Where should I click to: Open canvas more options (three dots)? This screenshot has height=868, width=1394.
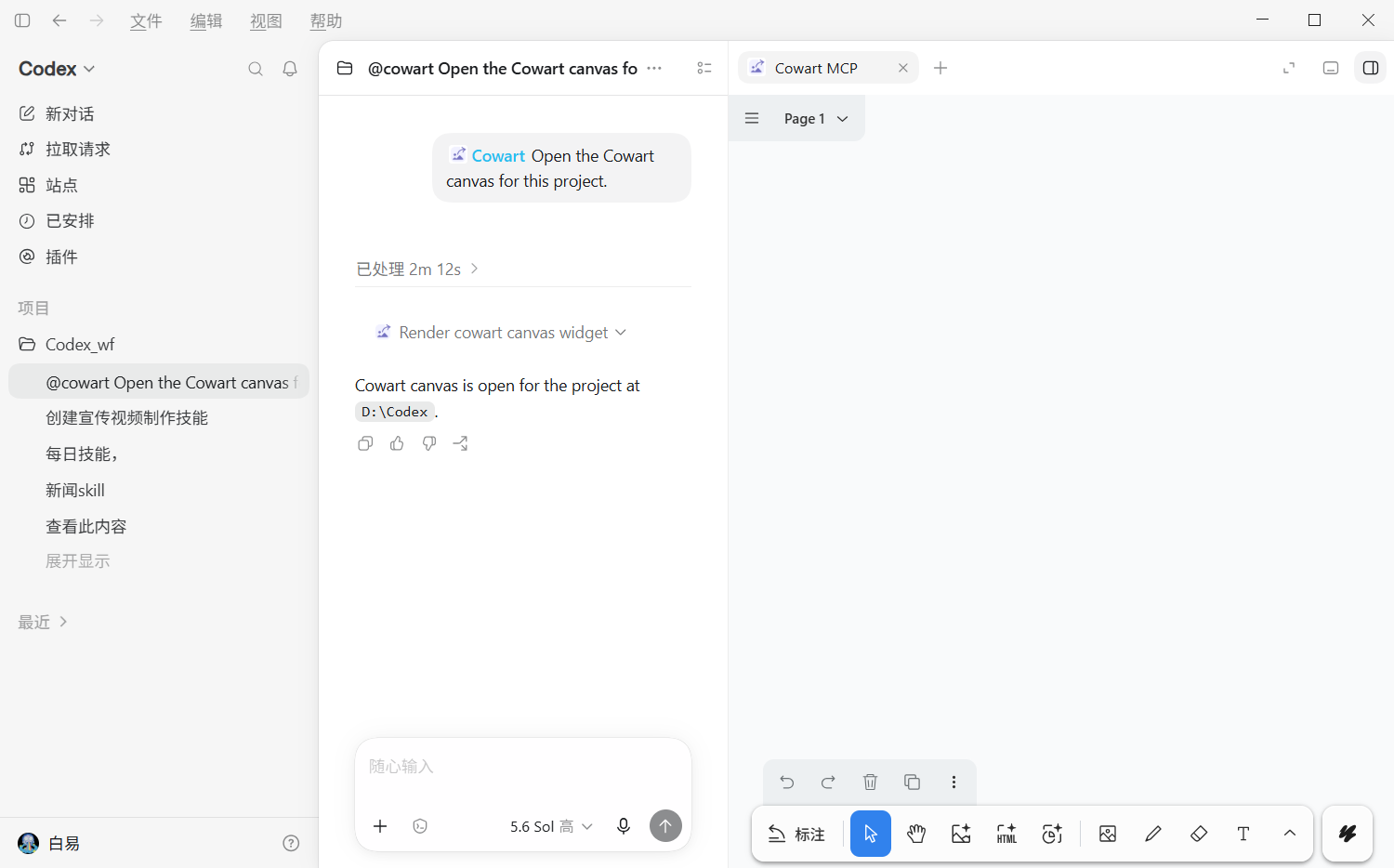point(953,782)
